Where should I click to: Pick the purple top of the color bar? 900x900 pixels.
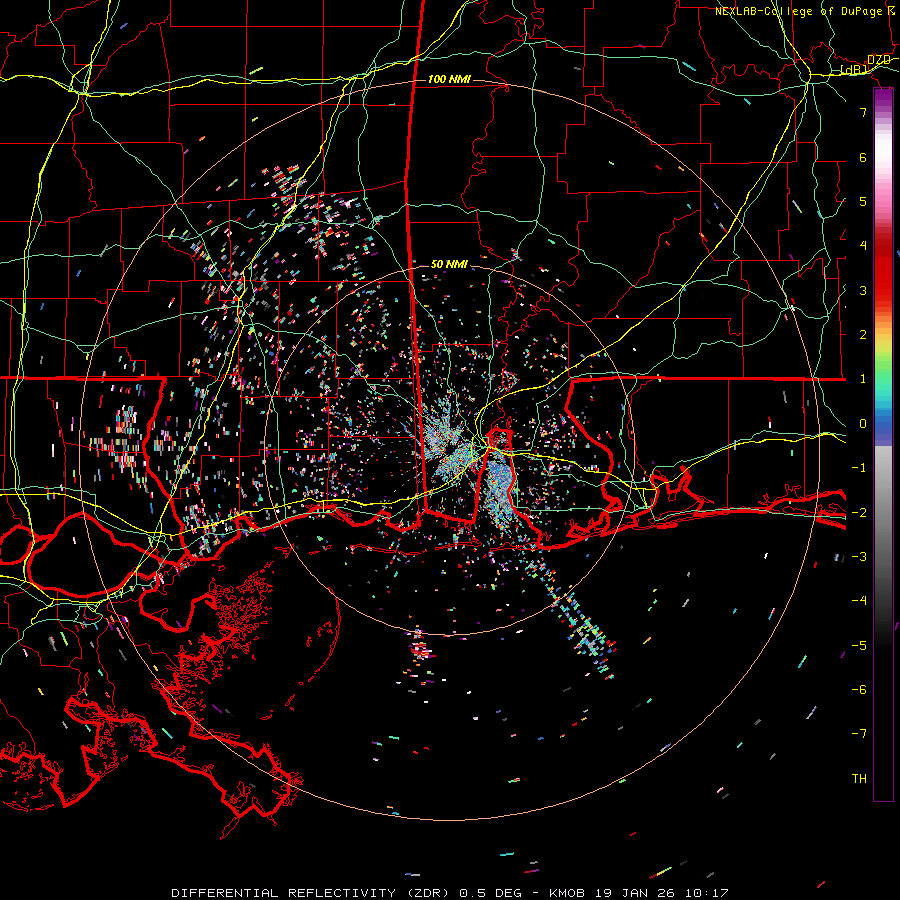(883, 98)
